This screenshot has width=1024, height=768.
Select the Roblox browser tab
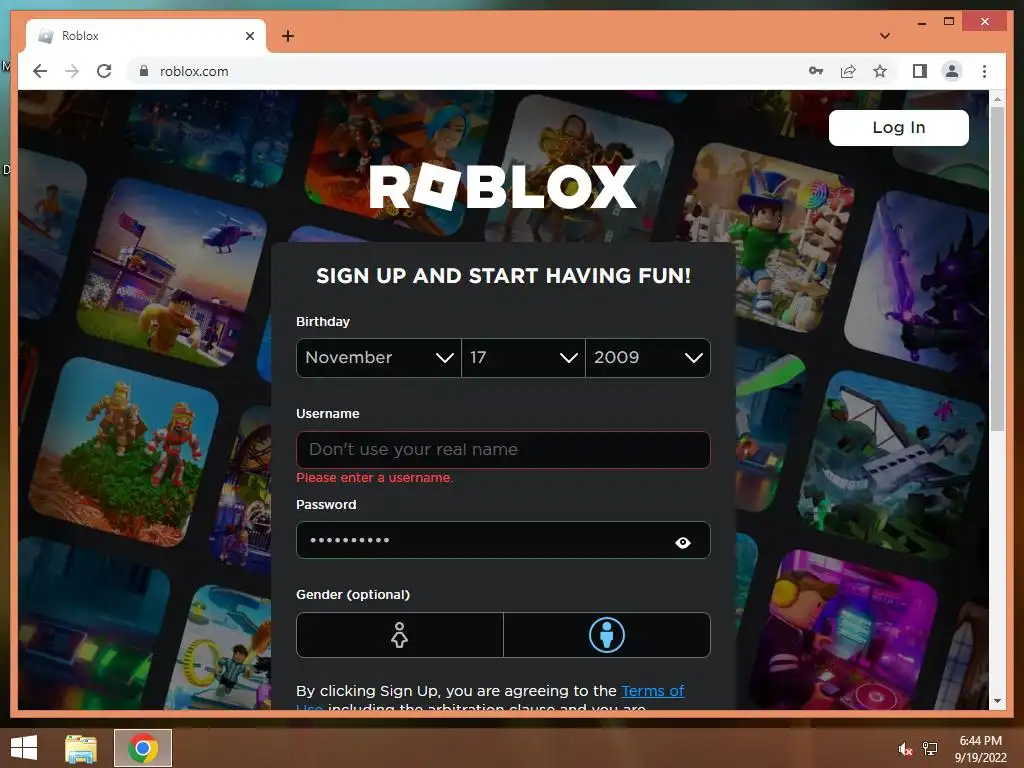pyautogui.click(x=145, y=36)
